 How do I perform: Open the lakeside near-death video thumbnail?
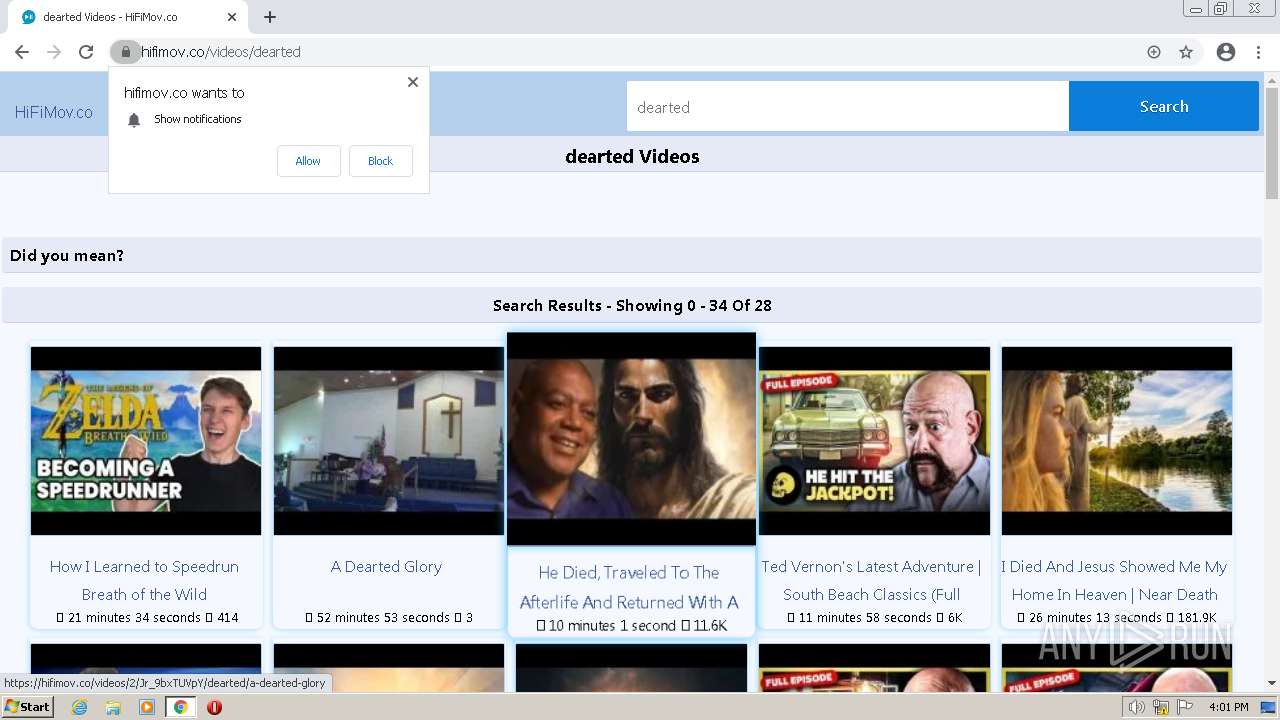click(x=1117, y=441)
